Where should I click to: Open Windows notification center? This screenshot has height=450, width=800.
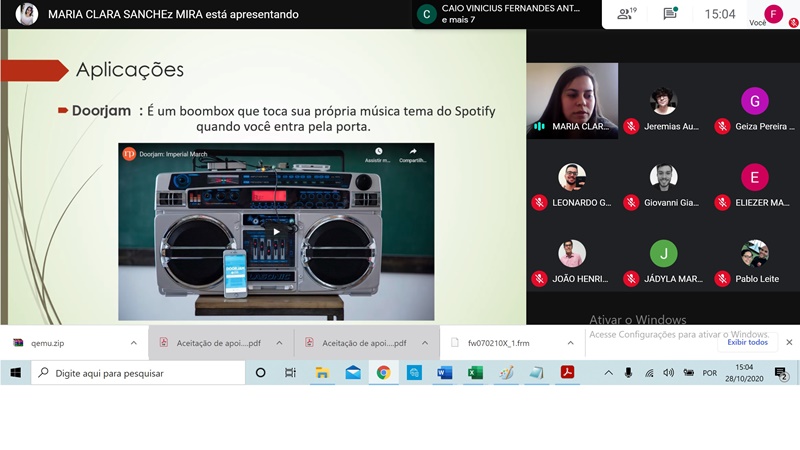tap(781, 374)
